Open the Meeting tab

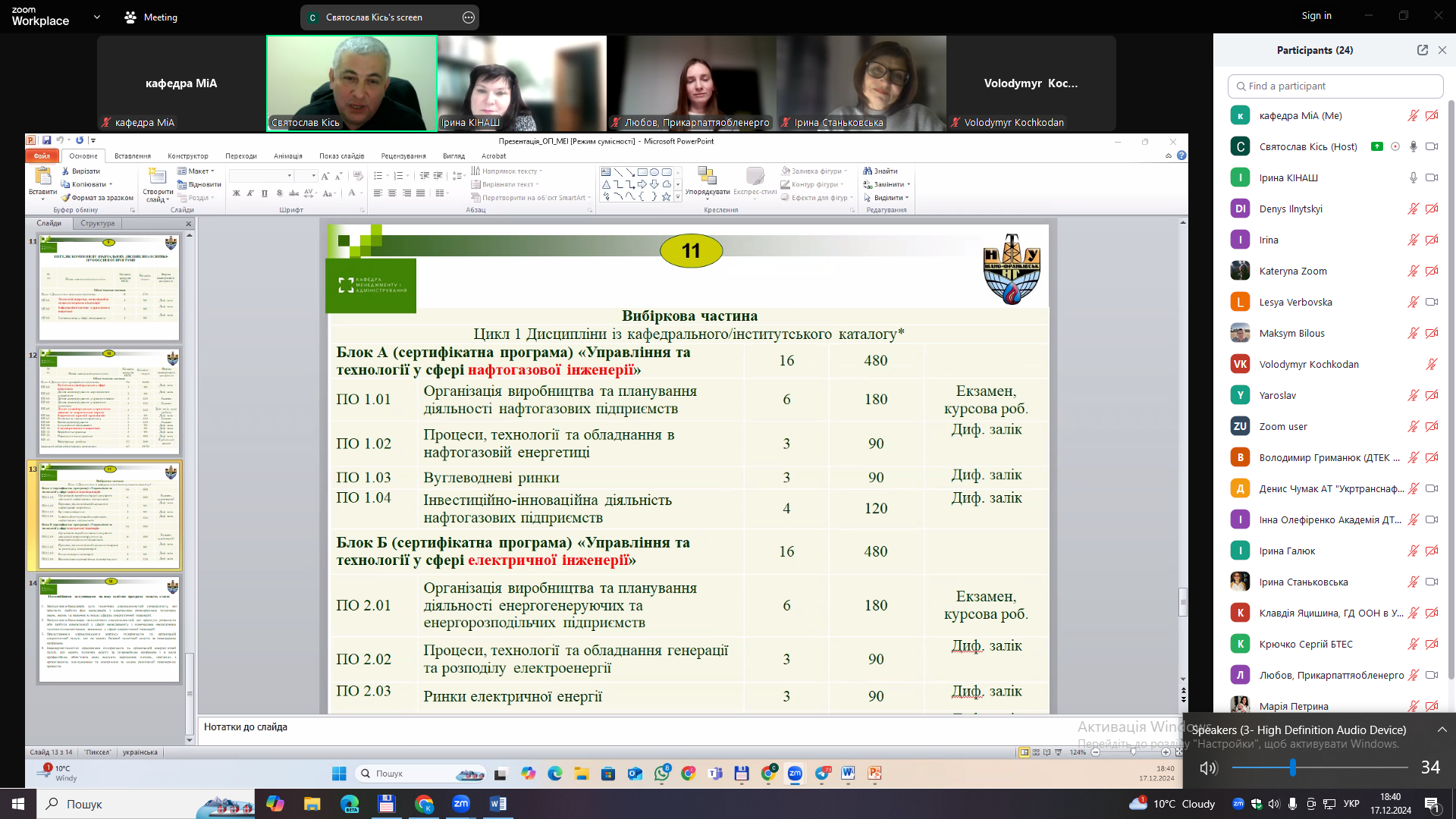click(151, 17)
